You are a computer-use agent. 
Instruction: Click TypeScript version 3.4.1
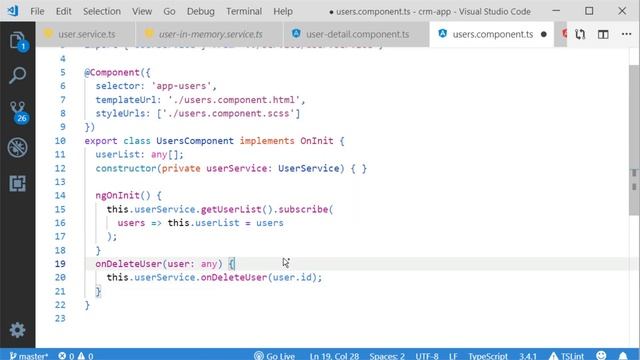tap(528, 356)
